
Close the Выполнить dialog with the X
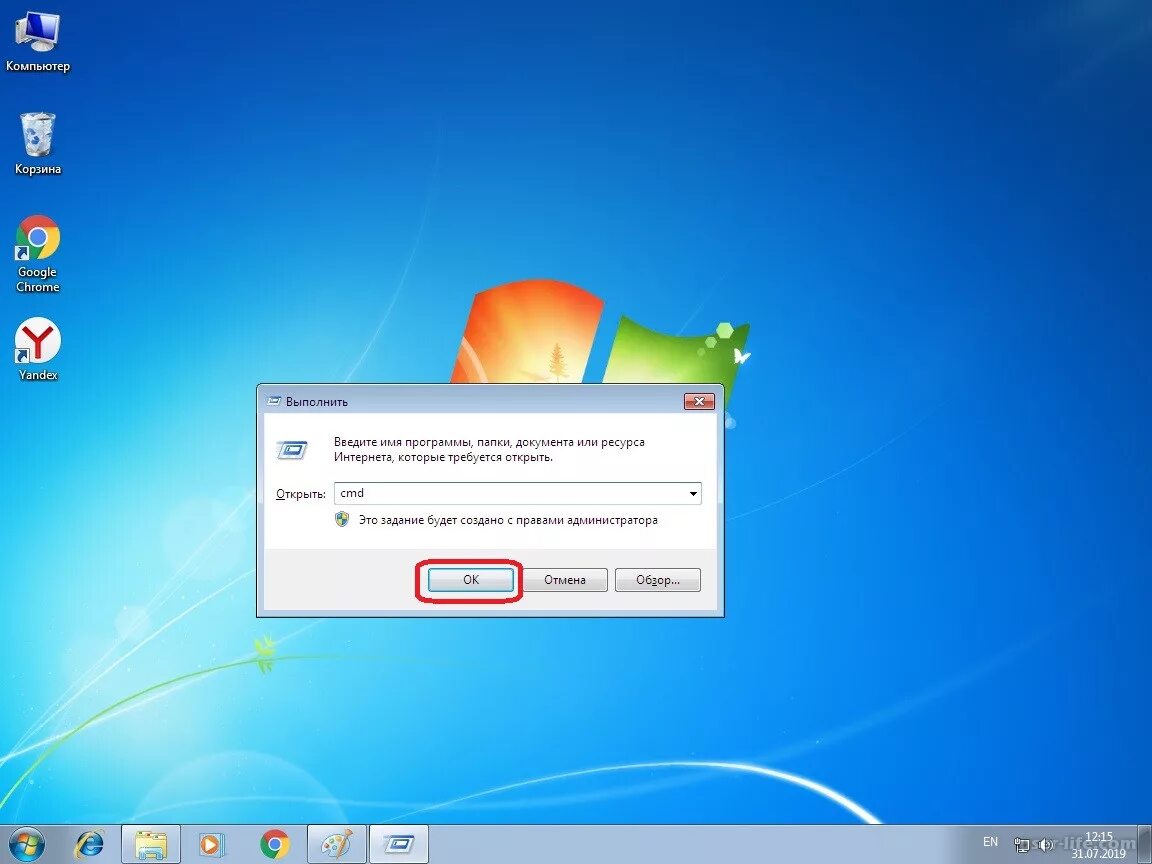pyautogui.click(x=699, y=401)
